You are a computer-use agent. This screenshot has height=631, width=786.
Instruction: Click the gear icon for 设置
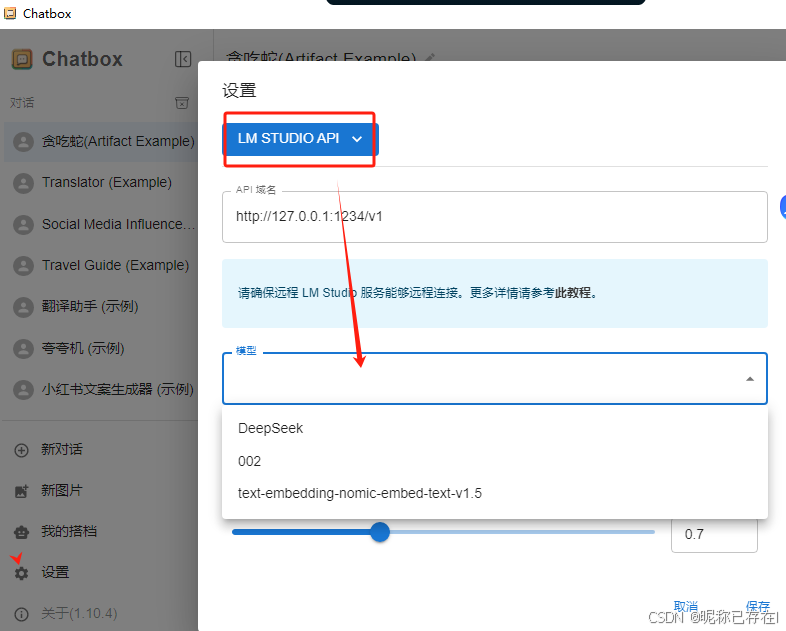point(21,573)
